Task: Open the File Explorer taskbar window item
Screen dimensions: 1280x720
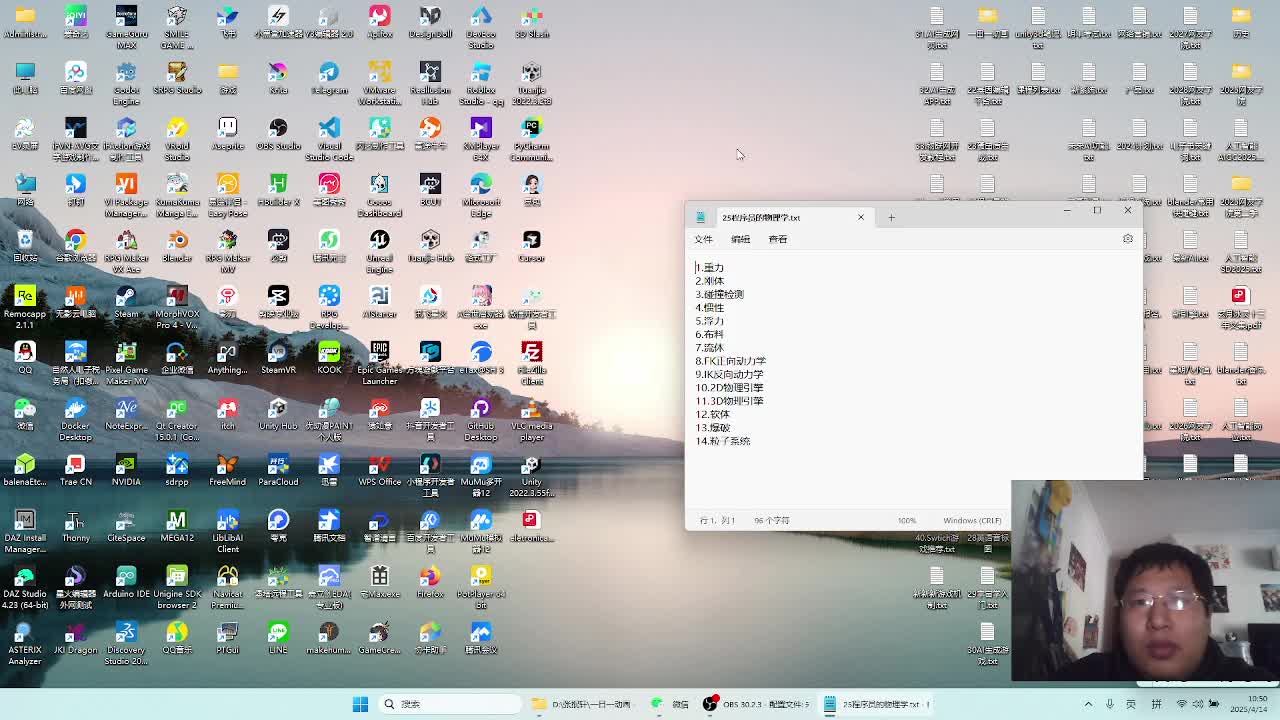Action: pos(583,704)
